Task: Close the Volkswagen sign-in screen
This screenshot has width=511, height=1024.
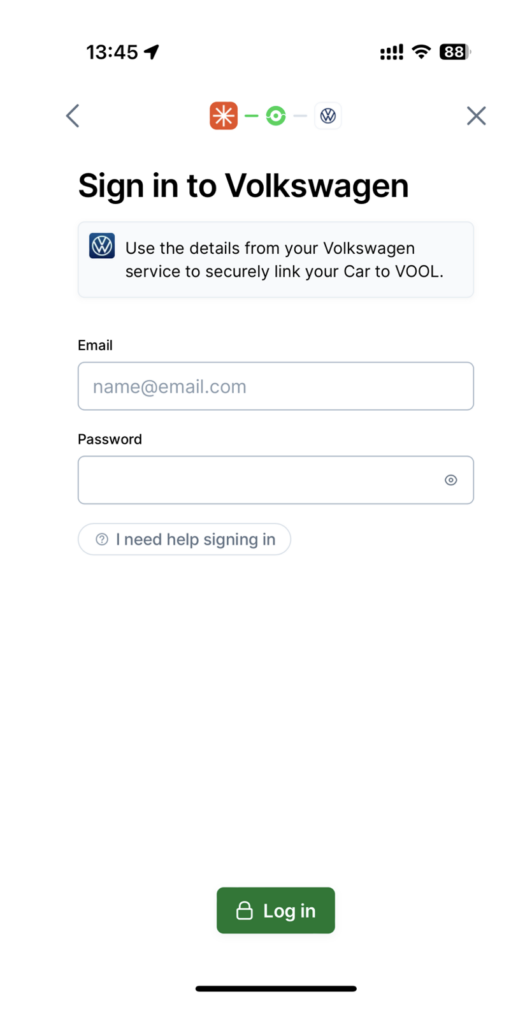Action: click(x=476, y=116)
